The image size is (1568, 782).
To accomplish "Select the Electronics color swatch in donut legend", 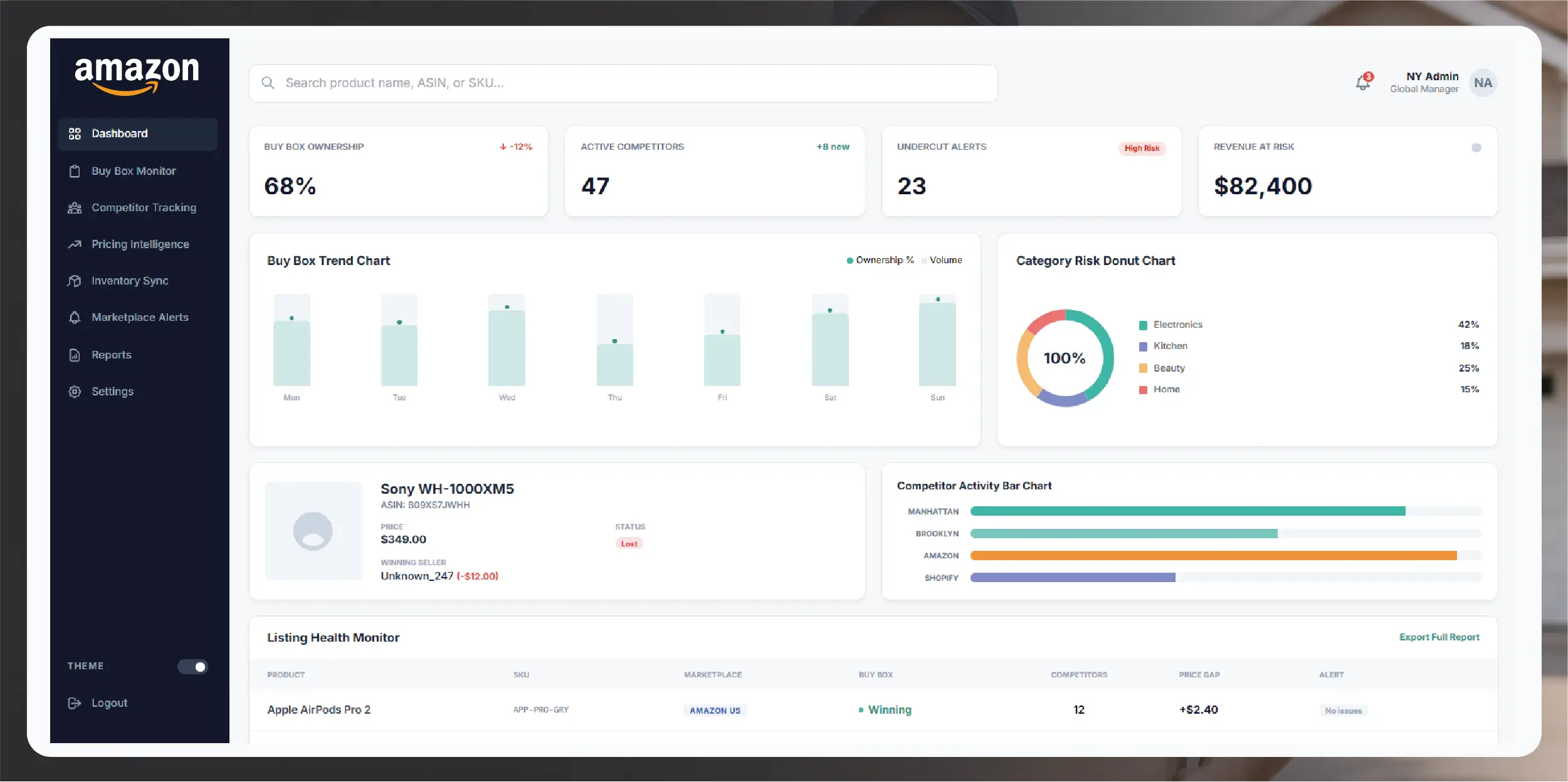I will click(1142, 325).
